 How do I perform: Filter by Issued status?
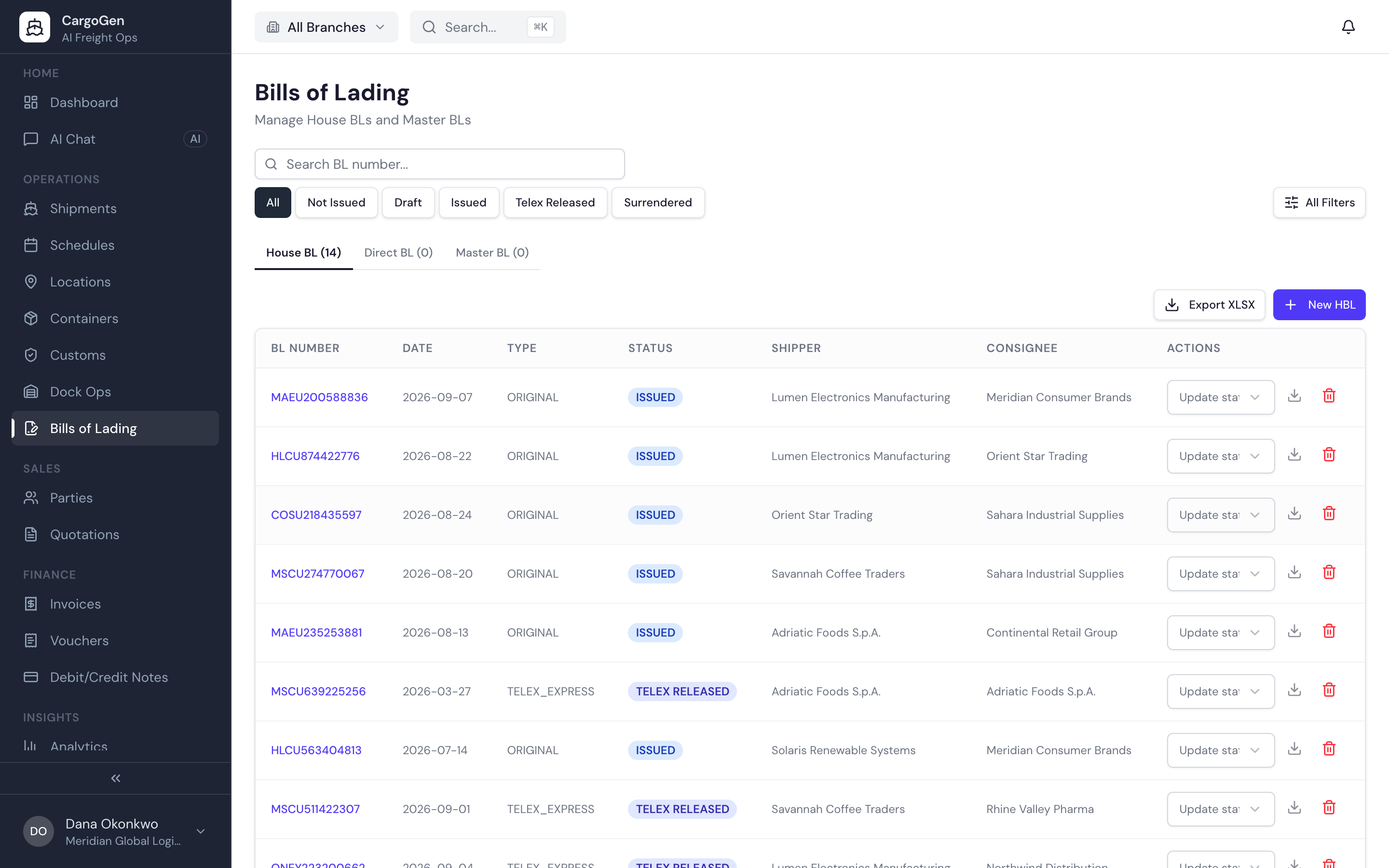pos(468,203)
